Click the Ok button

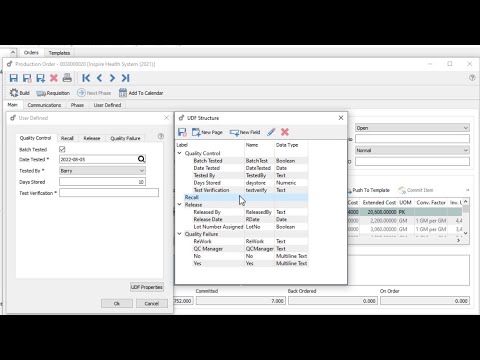tap(117, 303)
